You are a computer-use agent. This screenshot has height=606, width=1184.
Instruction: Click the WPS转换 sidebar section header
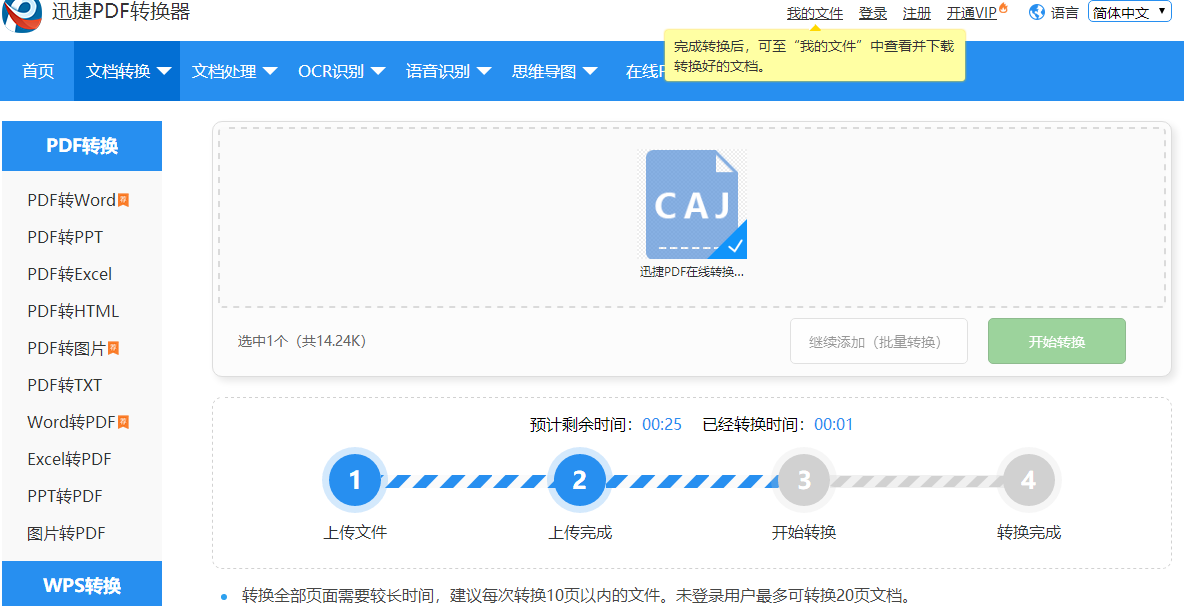[81, 583]
